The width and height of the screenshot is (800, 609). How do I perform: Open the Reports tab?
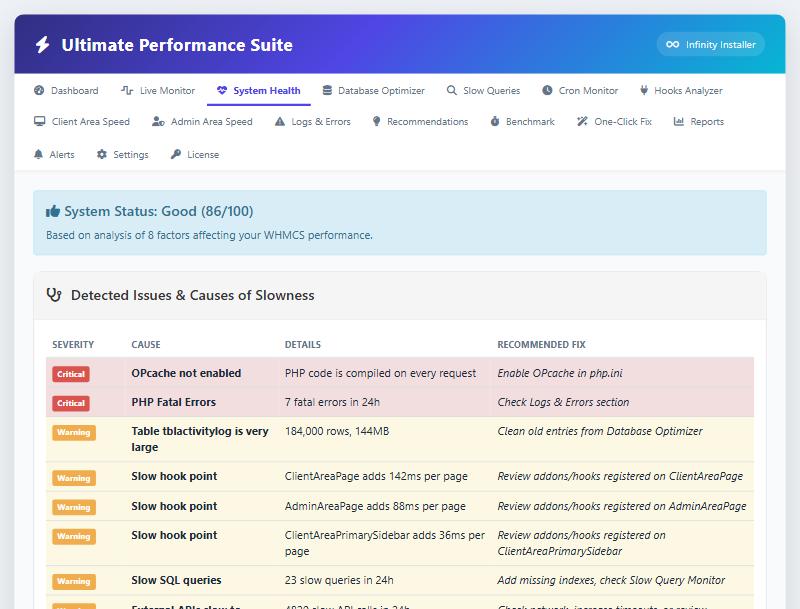pyautogui.click(x=699, y=121)
